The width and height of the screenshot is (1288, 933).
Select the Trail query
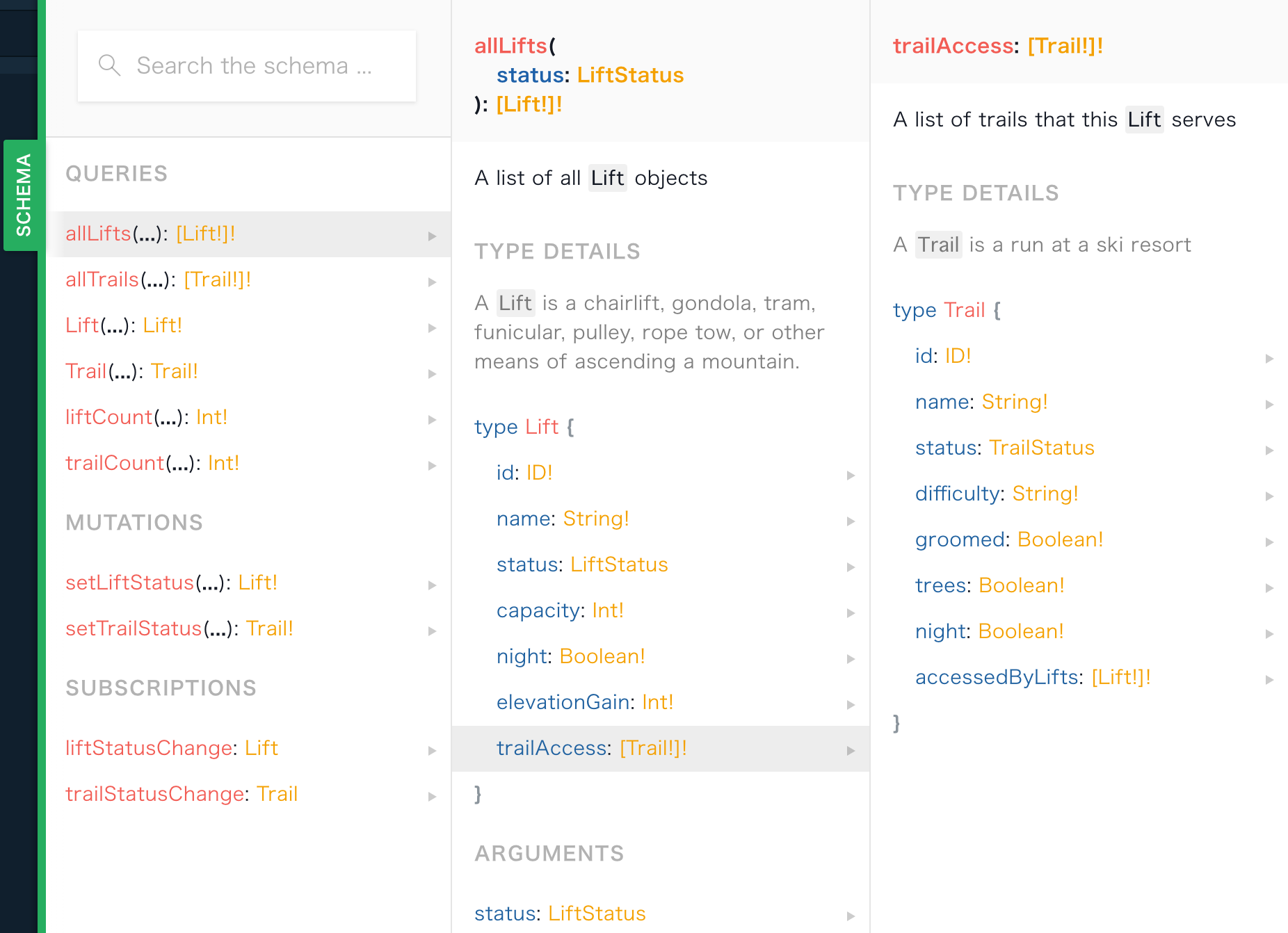tap(86, 371)
